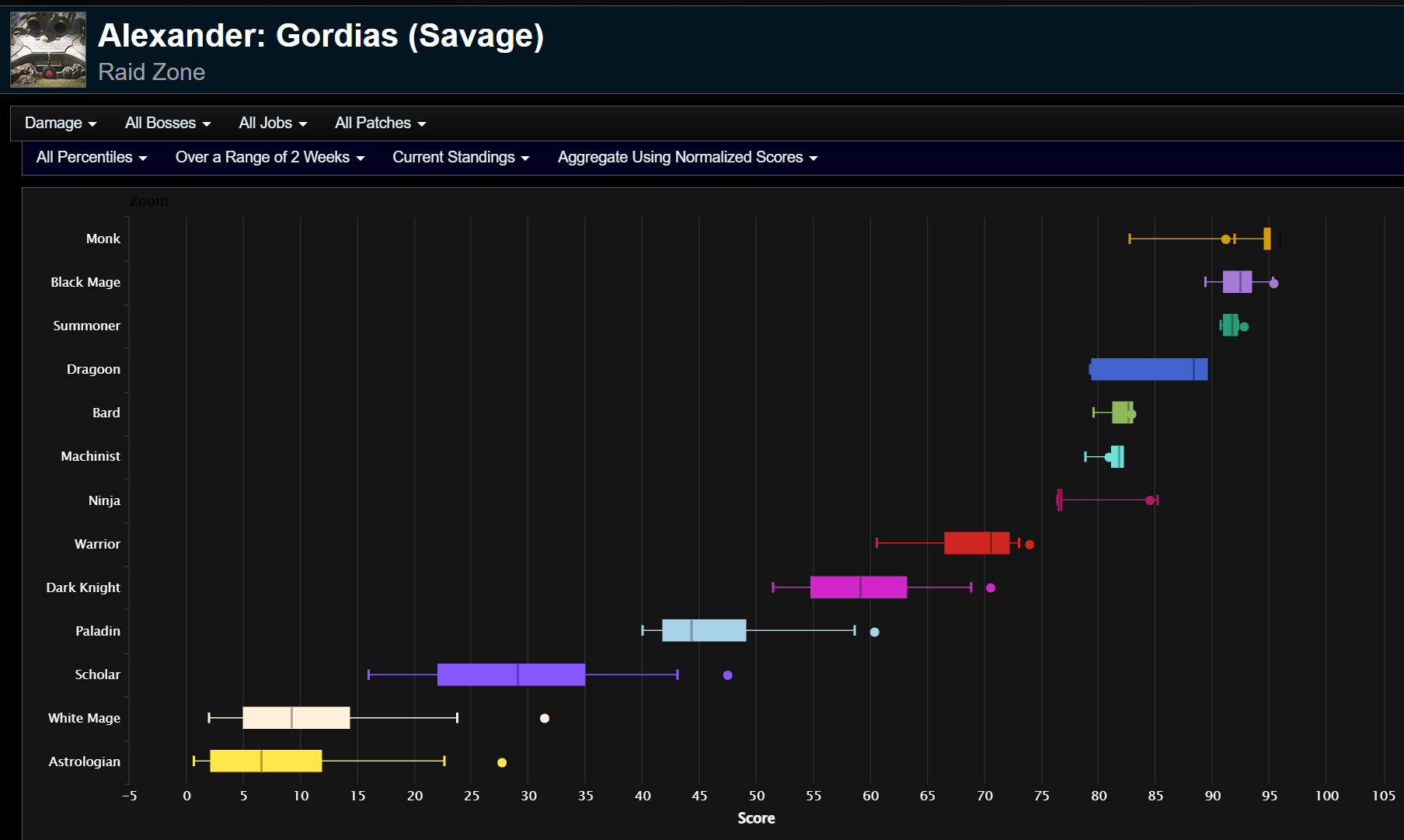
Task: Click the yellow Astrologian box plot
Action: [x=266, y=761]
